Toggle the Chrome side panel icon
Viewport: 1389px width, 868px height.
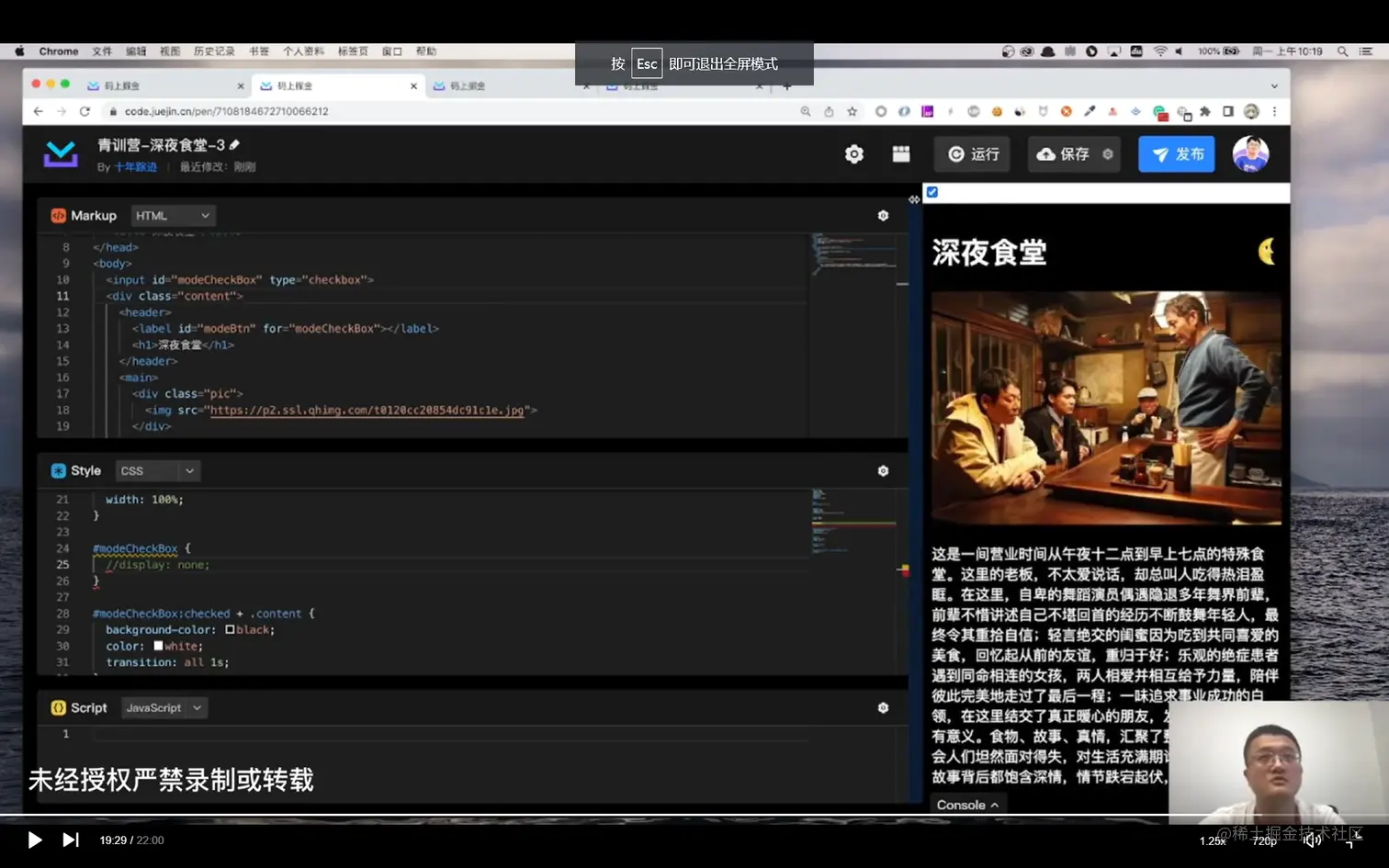(x=1228, y=111)
